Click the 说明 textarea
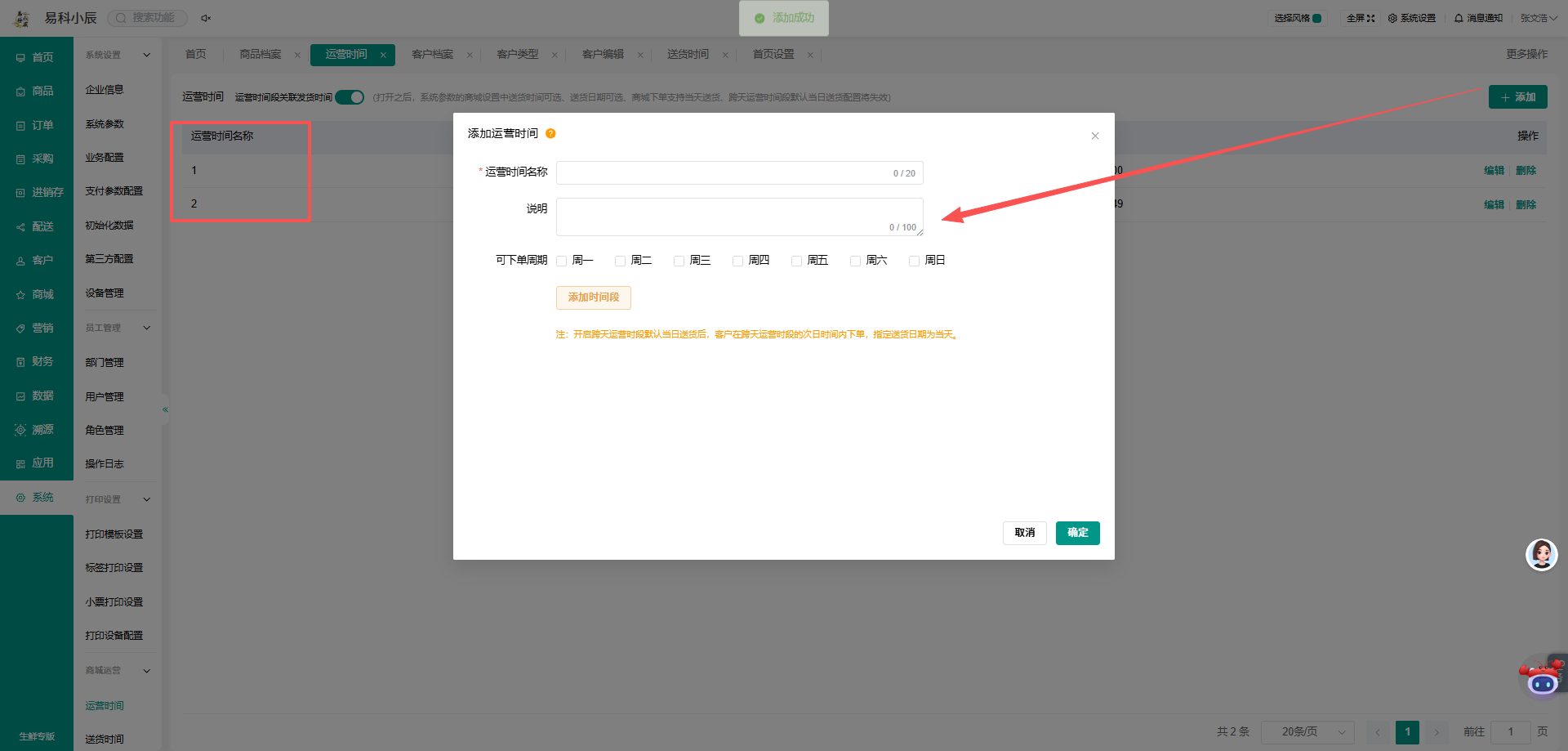The width and height of the screenshot is (1568, 751). (x=740, y=217)
